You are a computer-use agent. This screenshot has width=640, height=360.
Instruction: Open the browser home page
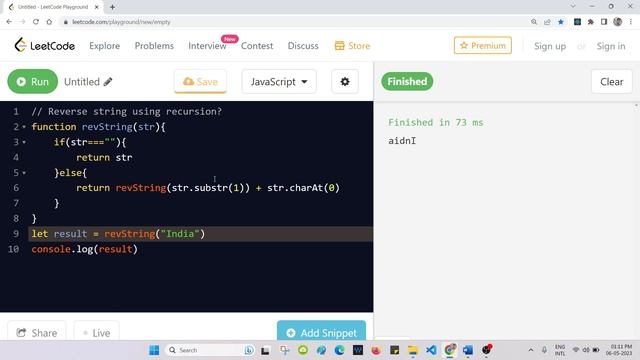(49, 22)
